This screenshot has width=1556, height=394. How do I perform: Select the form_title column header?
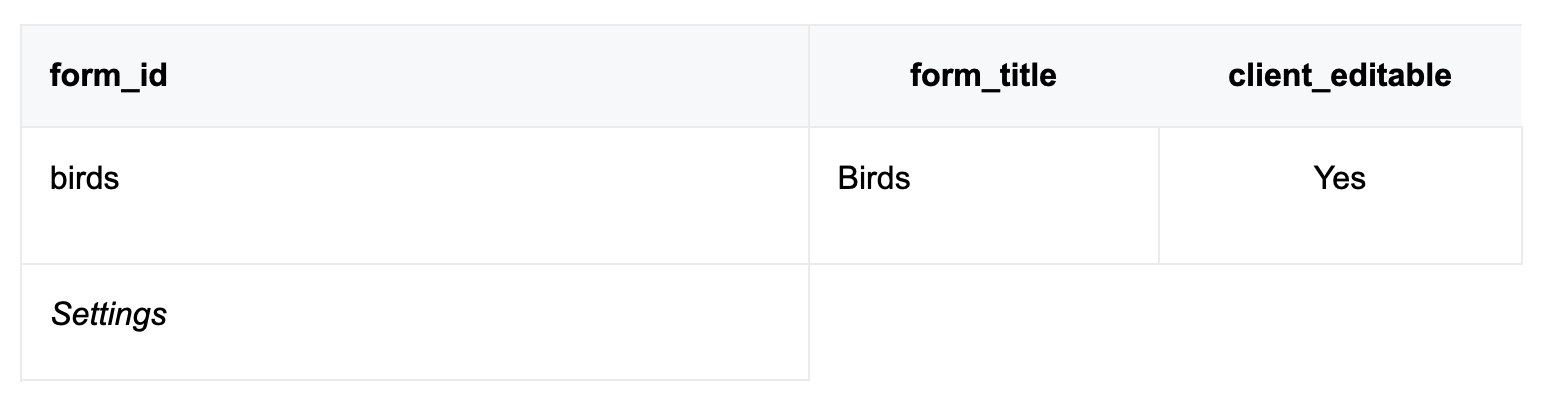tap(984, 76)
